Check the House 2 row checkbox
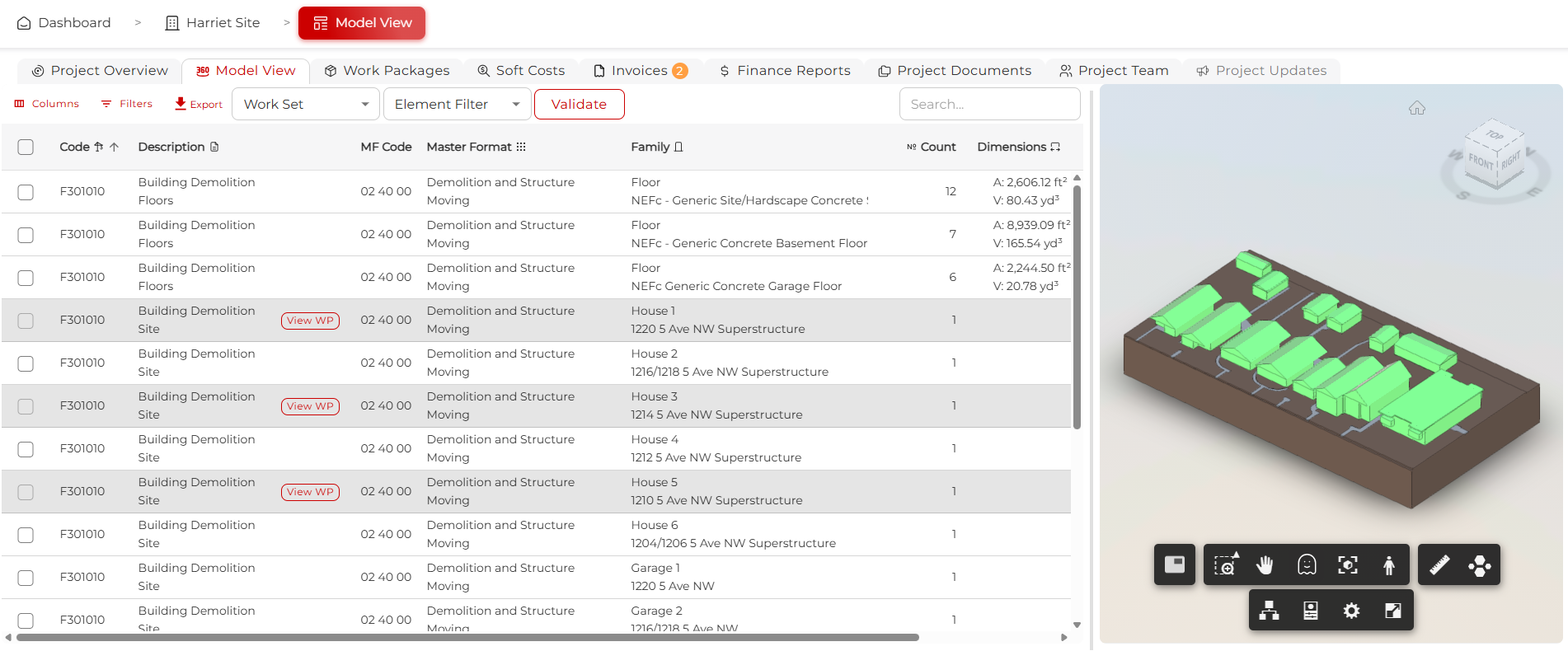Screen dimensions: 1568x651 (x=26, y=363)
